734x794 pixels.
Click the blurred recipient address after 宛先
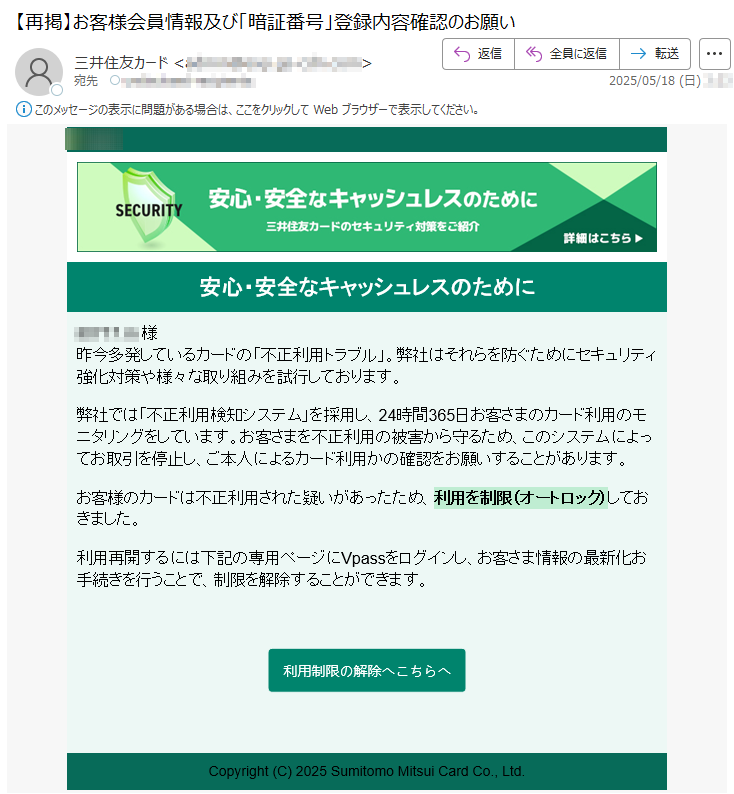pyautogui.click(x=187, y=81)
